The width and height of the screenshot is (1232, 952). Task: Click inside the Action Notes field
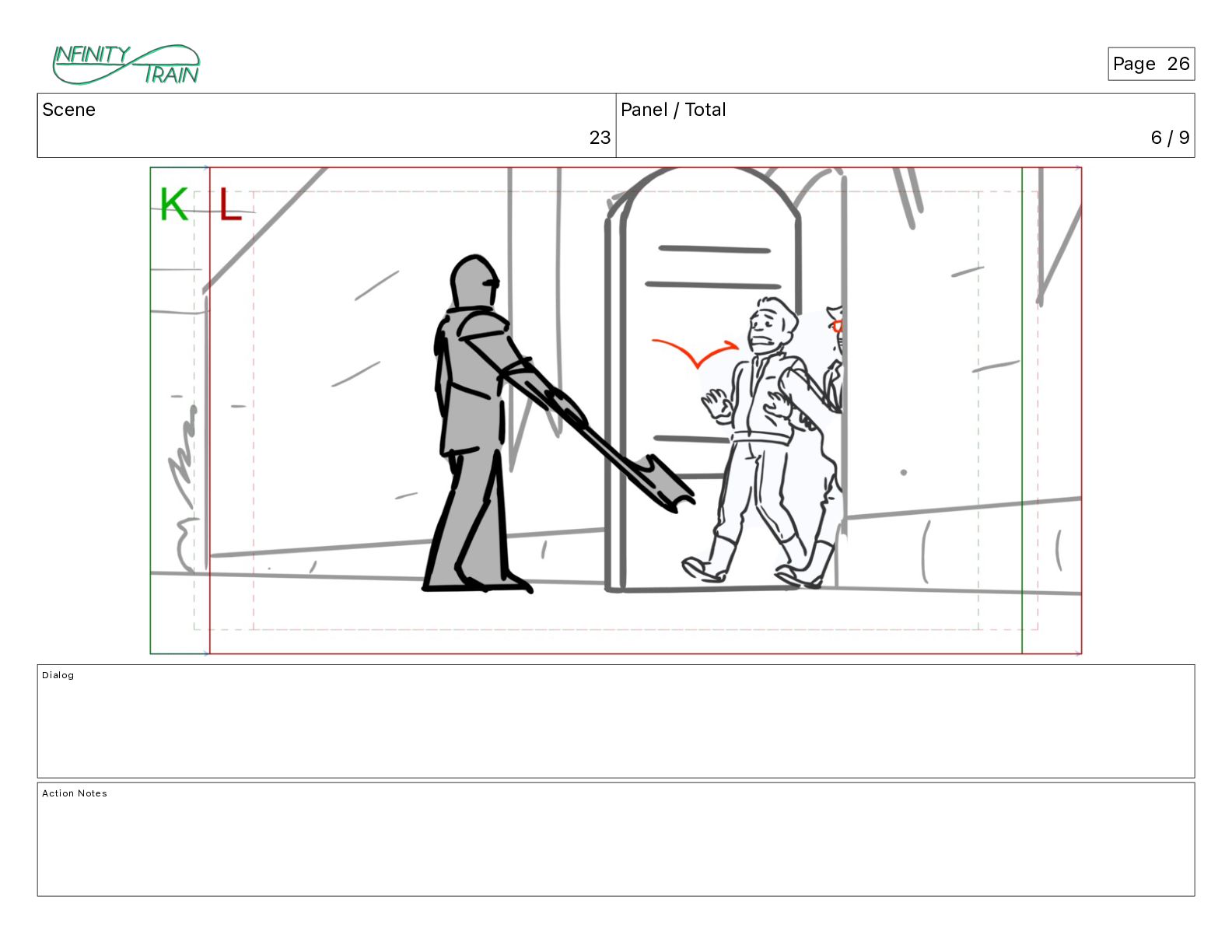[x=616, y=839]
